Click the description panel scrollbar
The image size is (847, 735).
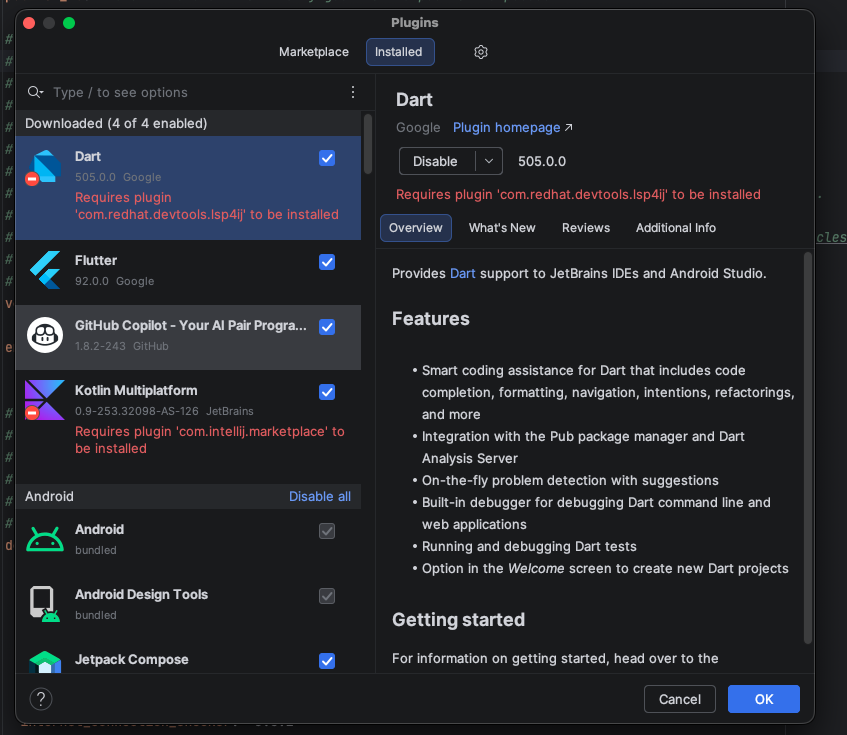[808, 448]
